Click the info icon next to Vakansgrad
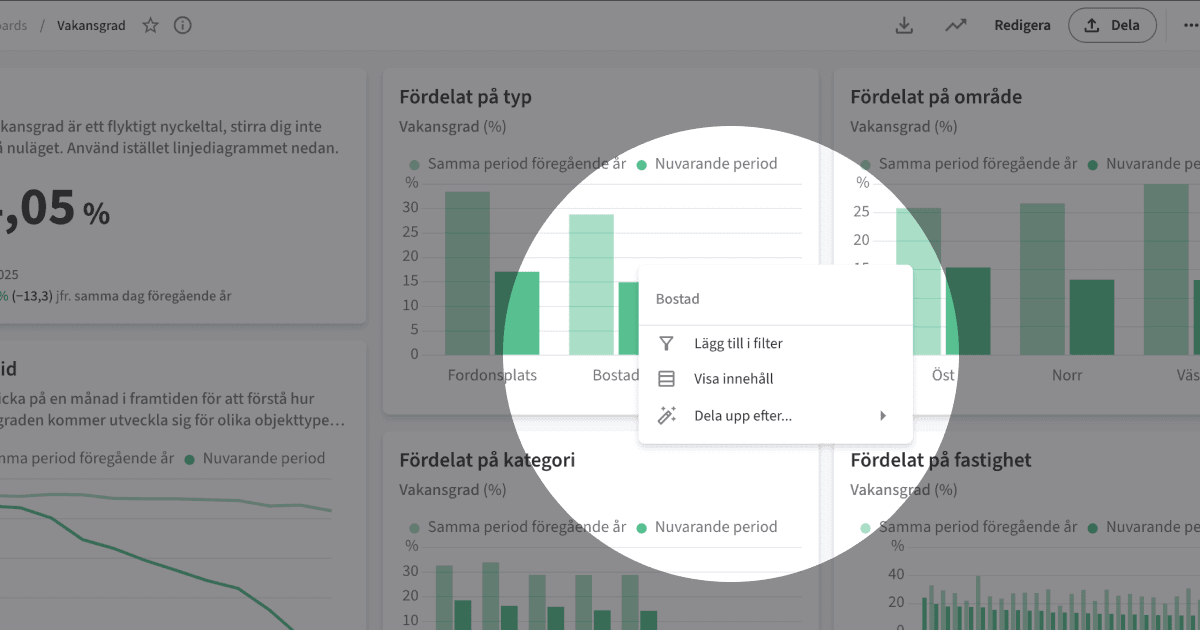This screenshot has width=1200, height=630. click(x=182, y=25)
